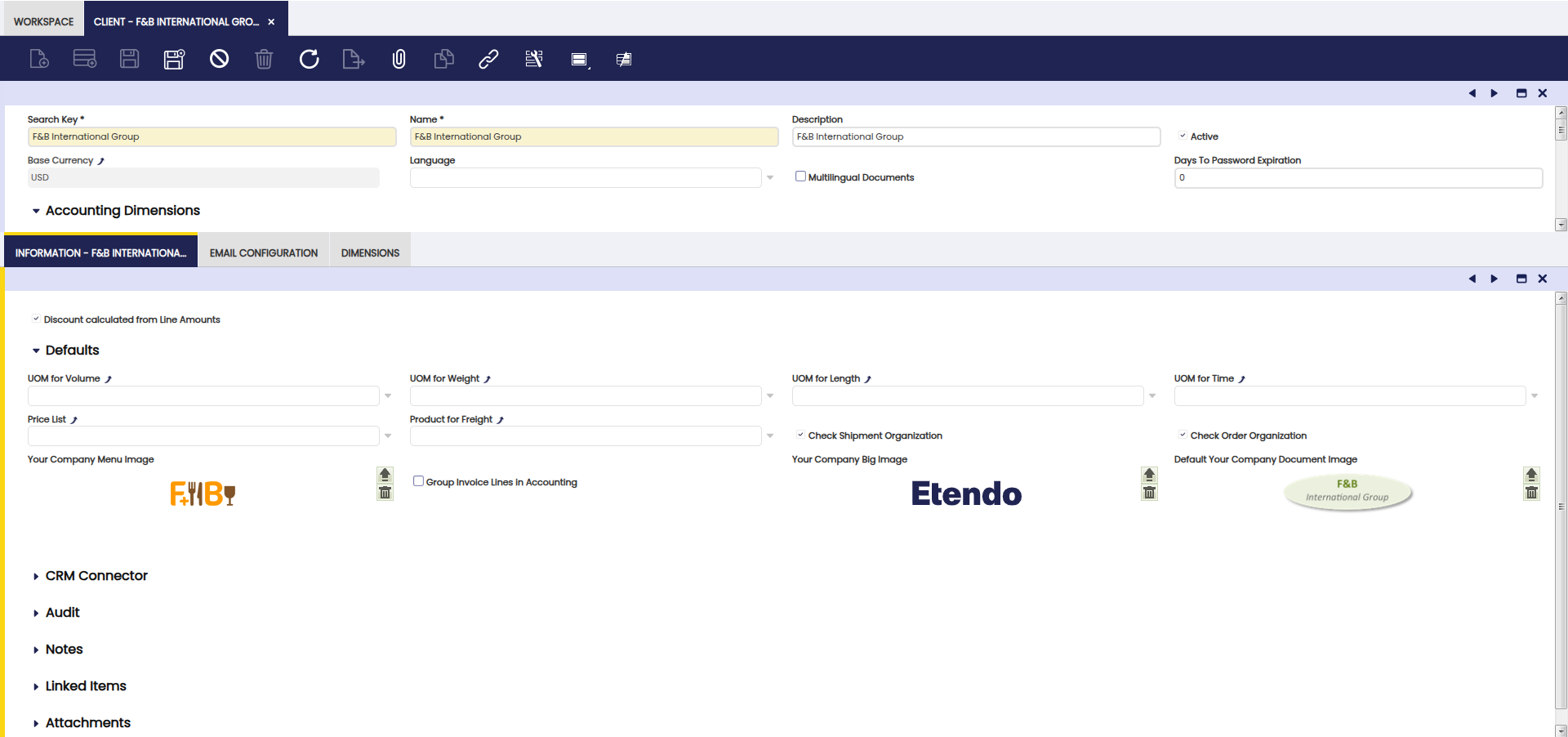1568x737 pixels.
Task: Go to the Workspace tab
Action: [43, 21]
